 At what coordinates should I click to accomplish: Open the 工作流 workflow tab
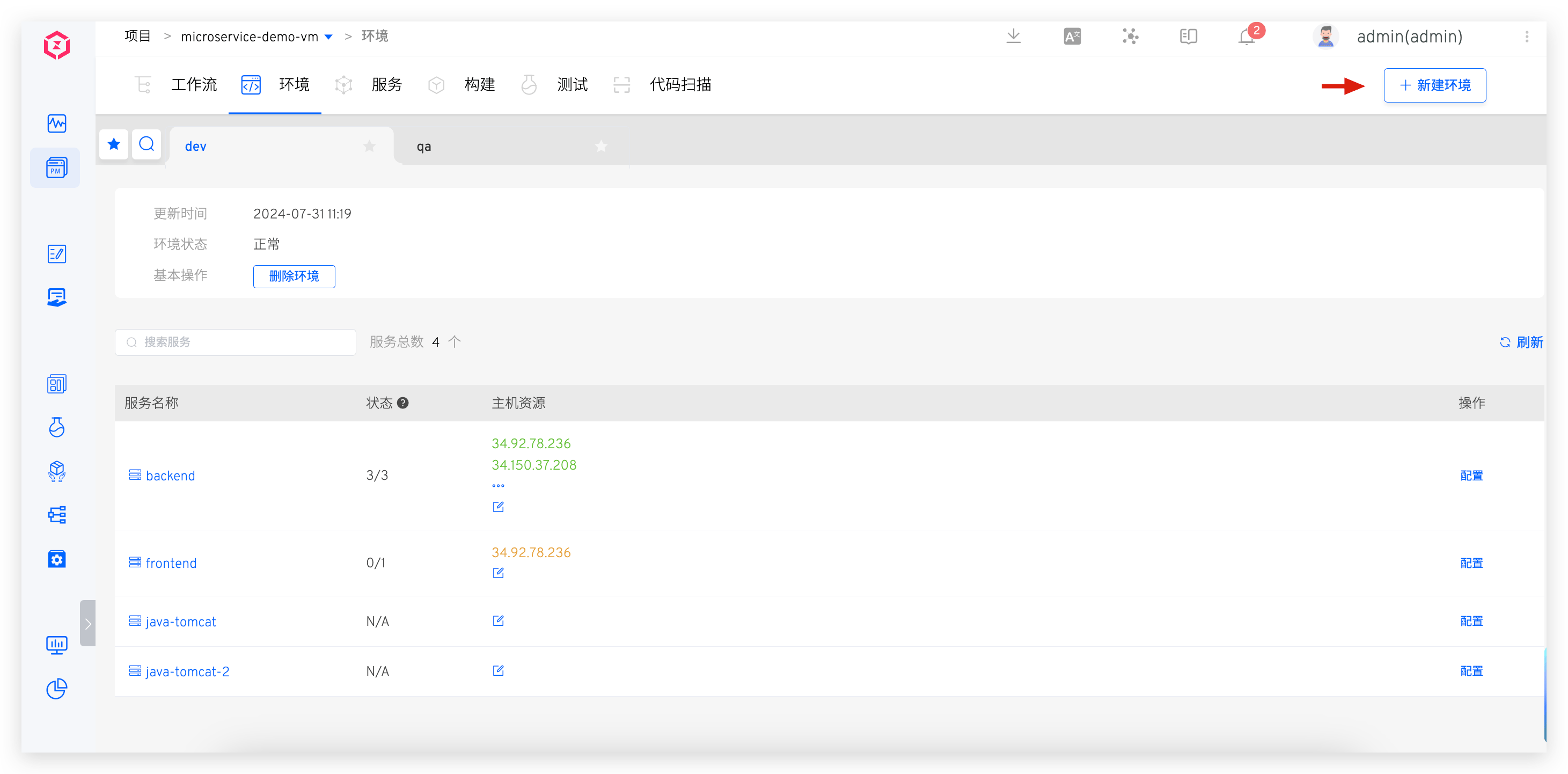point(193,85)
